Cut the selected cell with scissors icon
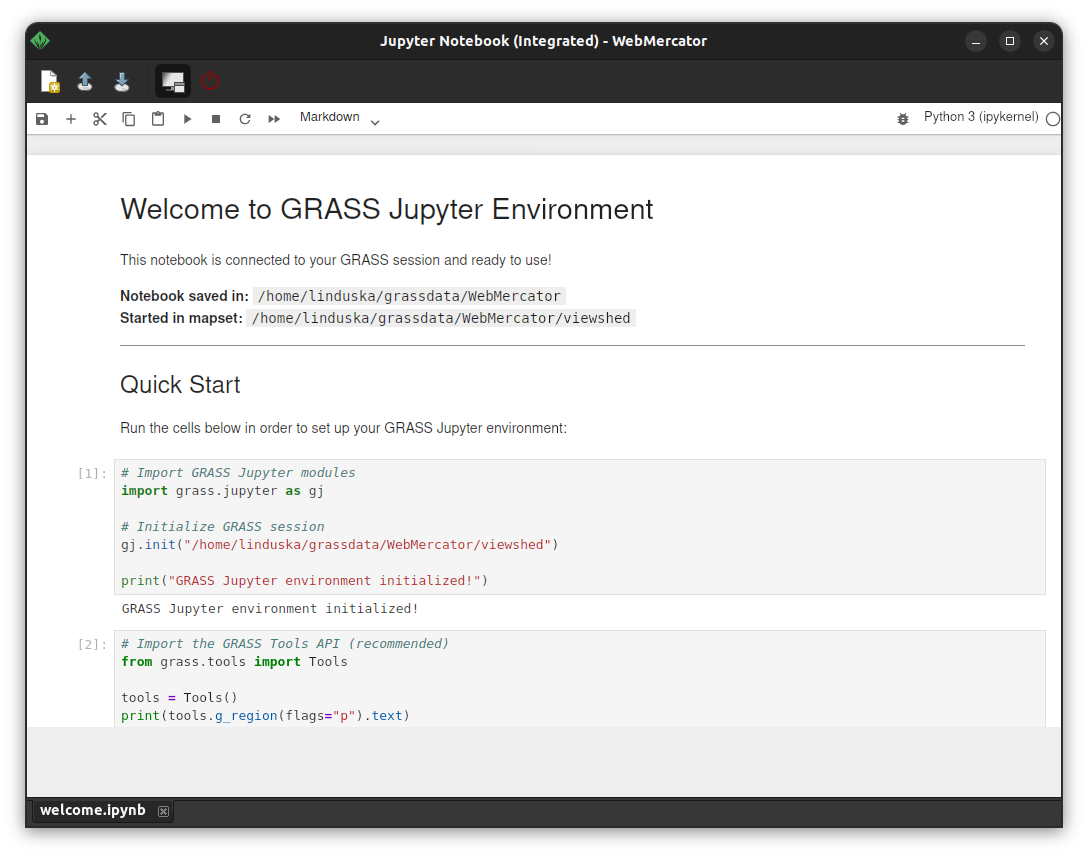The width and height of the screenshot is (1088, 856). tap(100, 119)
